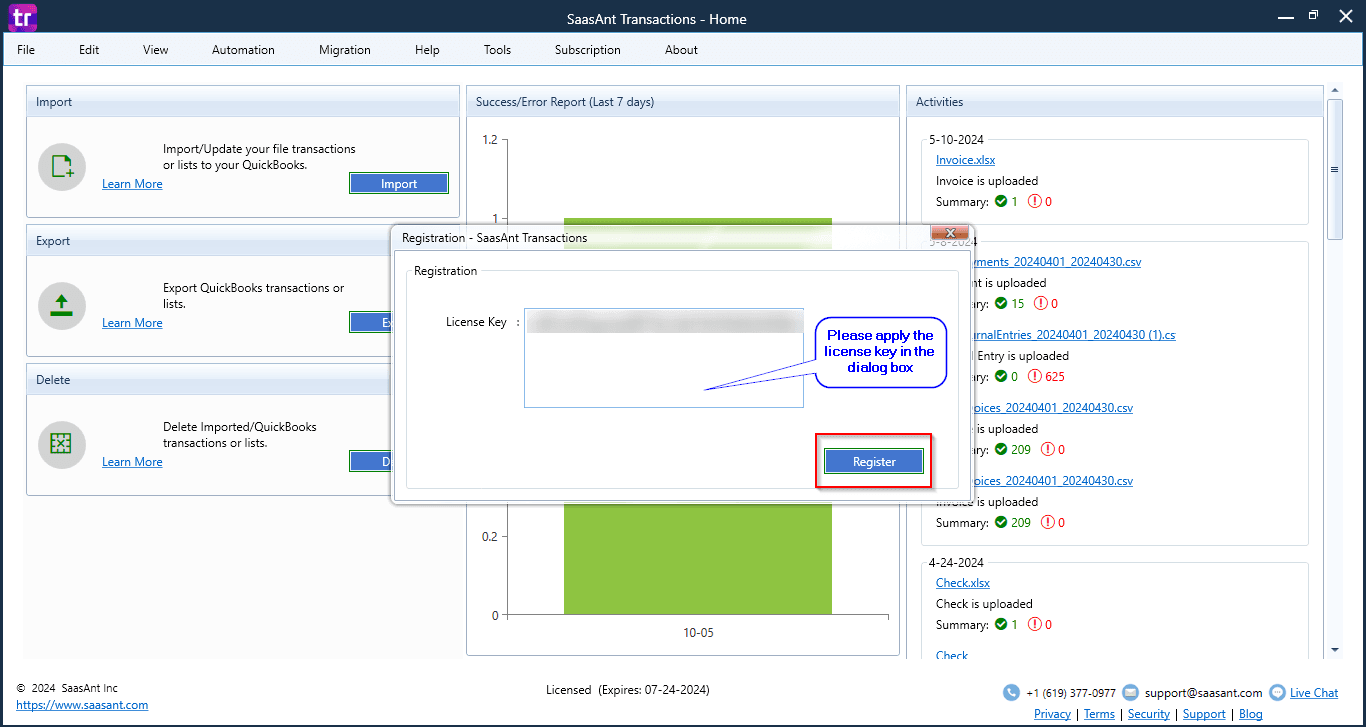
Task: Click the License Key input field
Action: pos(664,358)
